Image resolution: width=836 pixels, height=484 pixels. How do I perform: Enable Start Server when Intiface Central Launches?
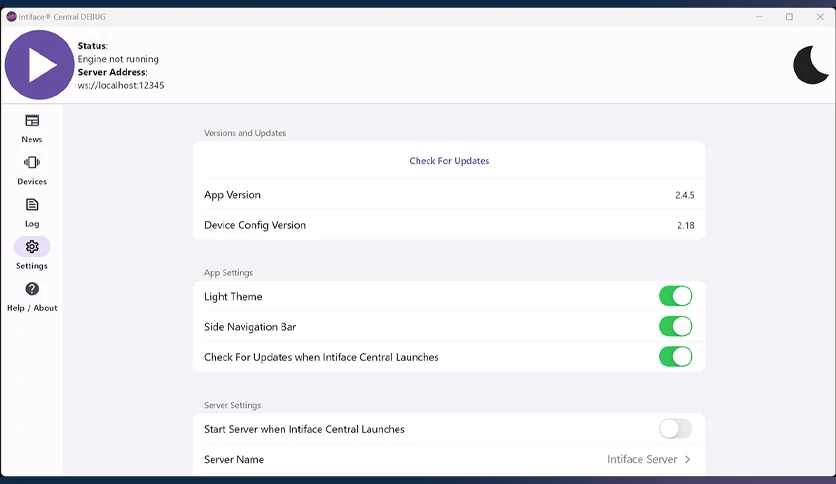pyautogui.click(x=676, y=429)
